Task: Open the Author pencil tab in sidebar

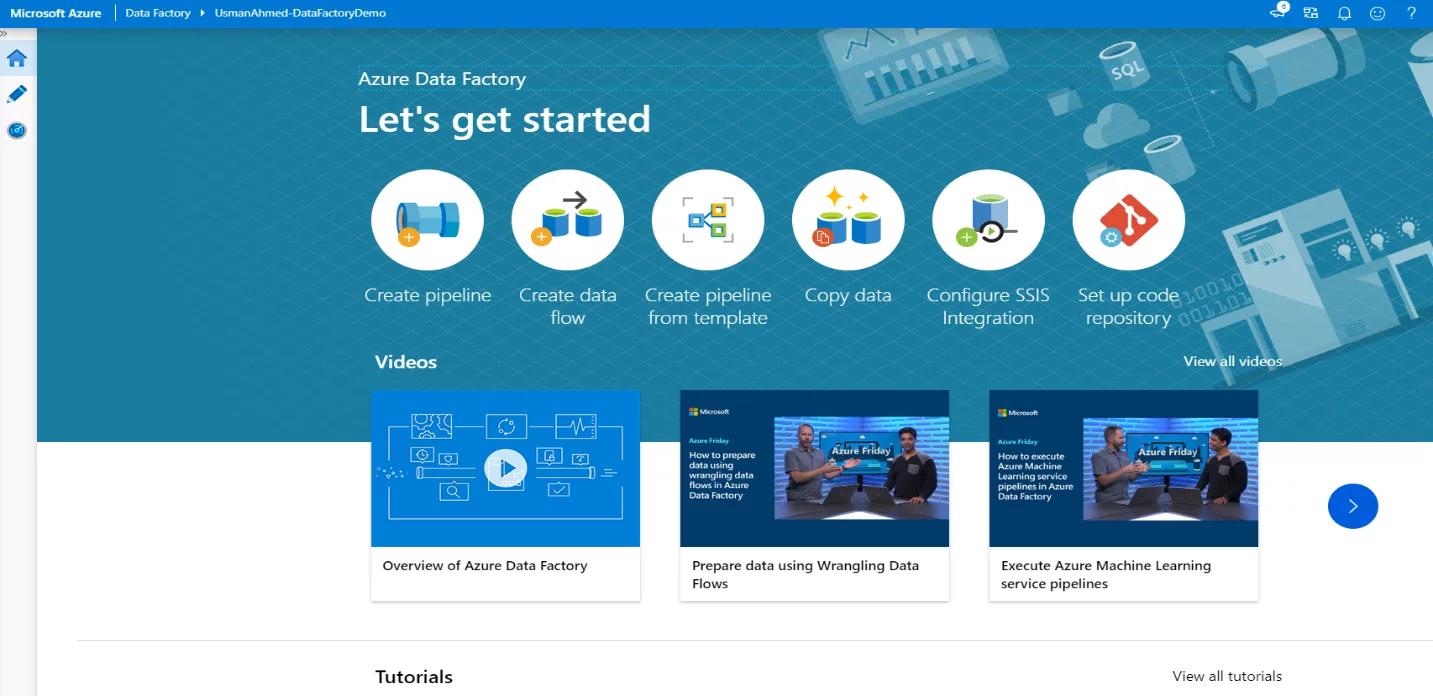Action: coord(17,94)
